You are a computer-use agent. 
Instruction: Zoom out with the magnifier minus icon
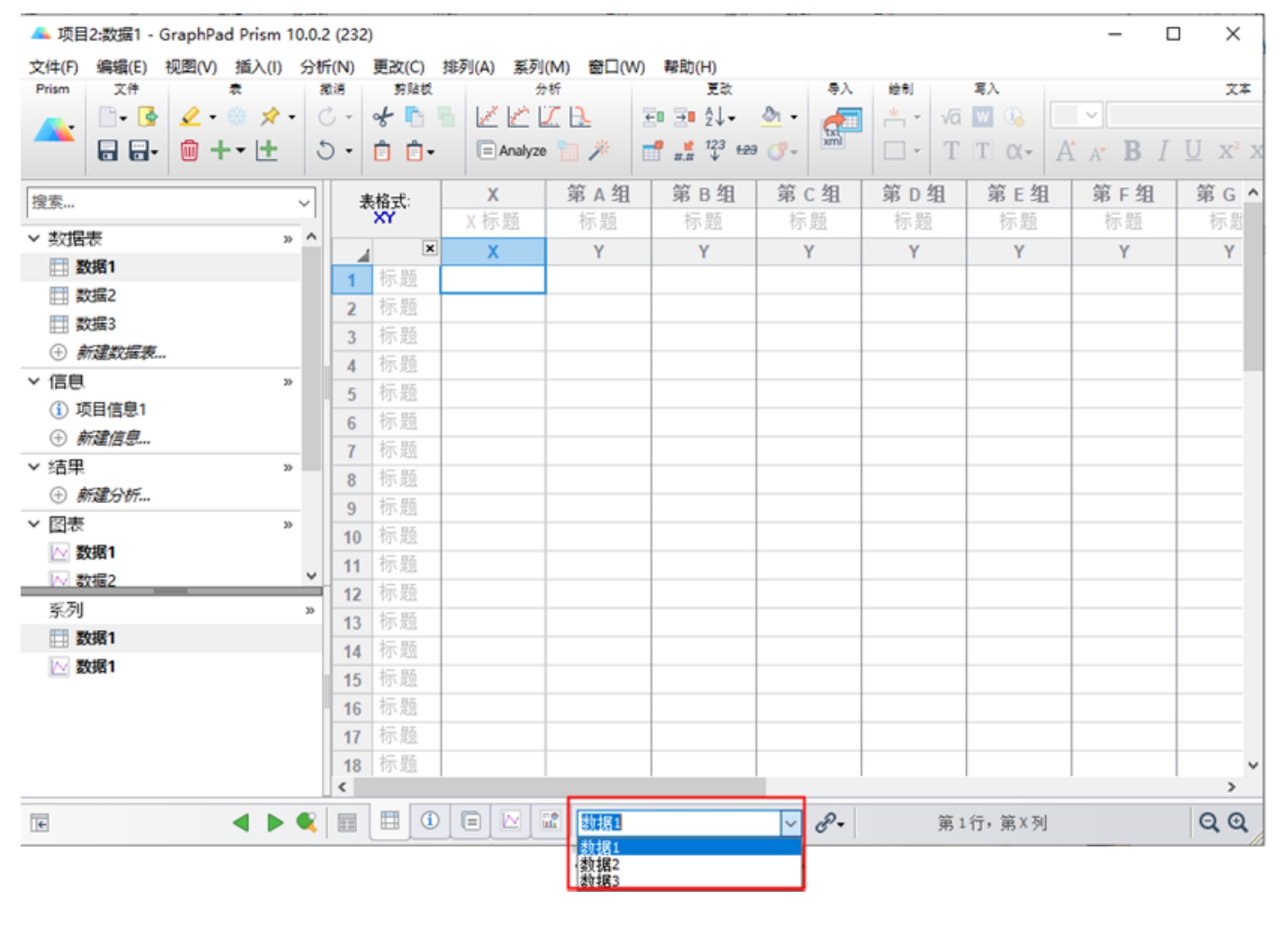coord(1209,822)
